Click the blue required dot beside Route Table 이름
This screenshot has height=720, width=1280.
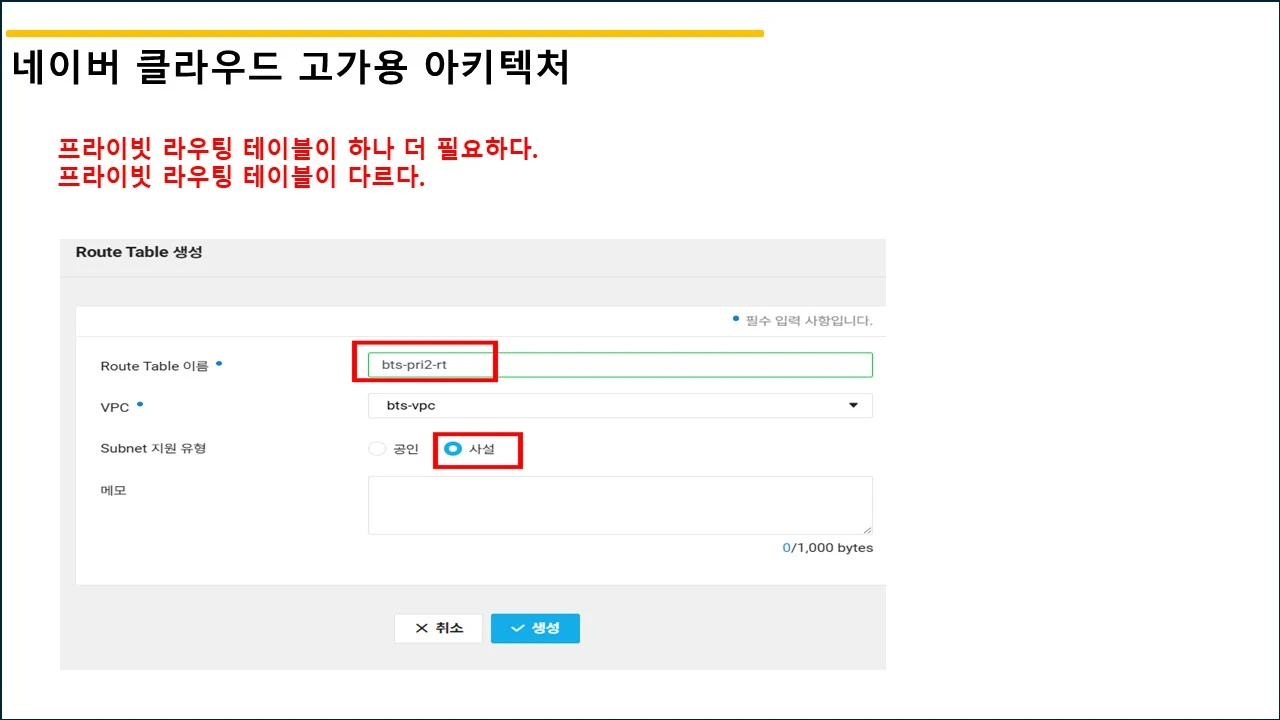coord(219,363)
